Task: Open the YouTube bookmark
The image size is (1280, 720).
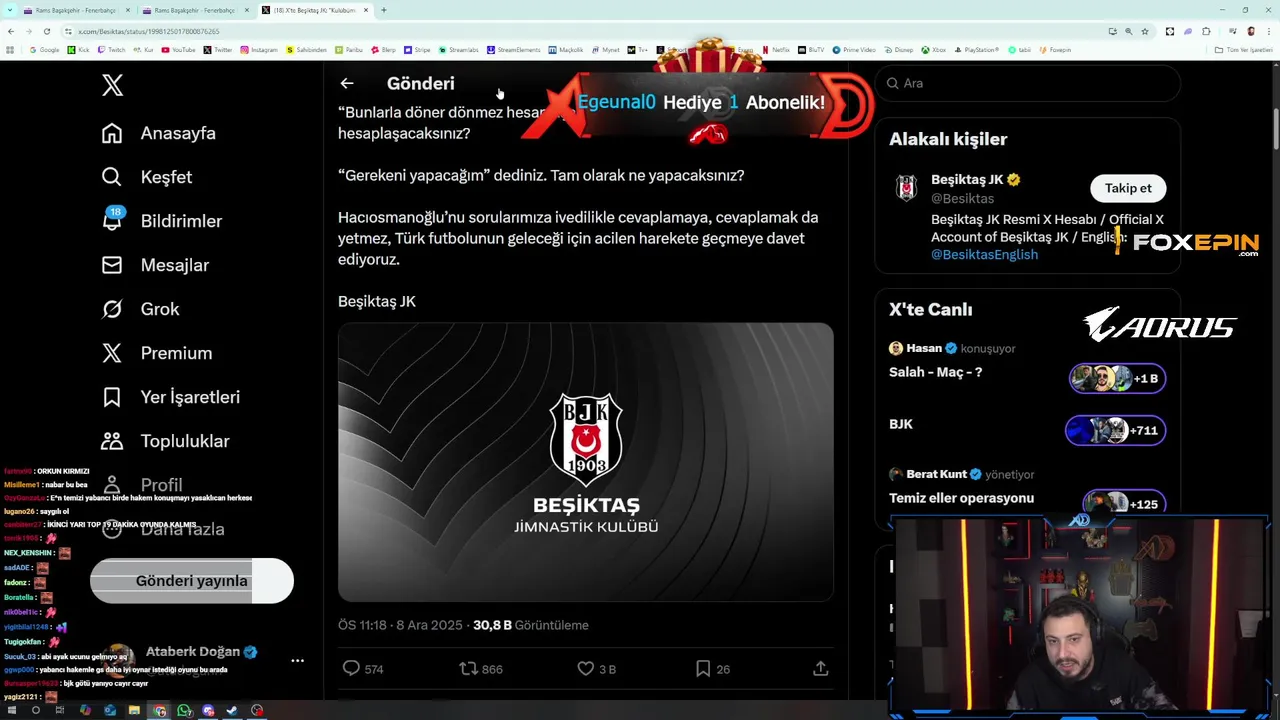Action: tap(178, 50)
